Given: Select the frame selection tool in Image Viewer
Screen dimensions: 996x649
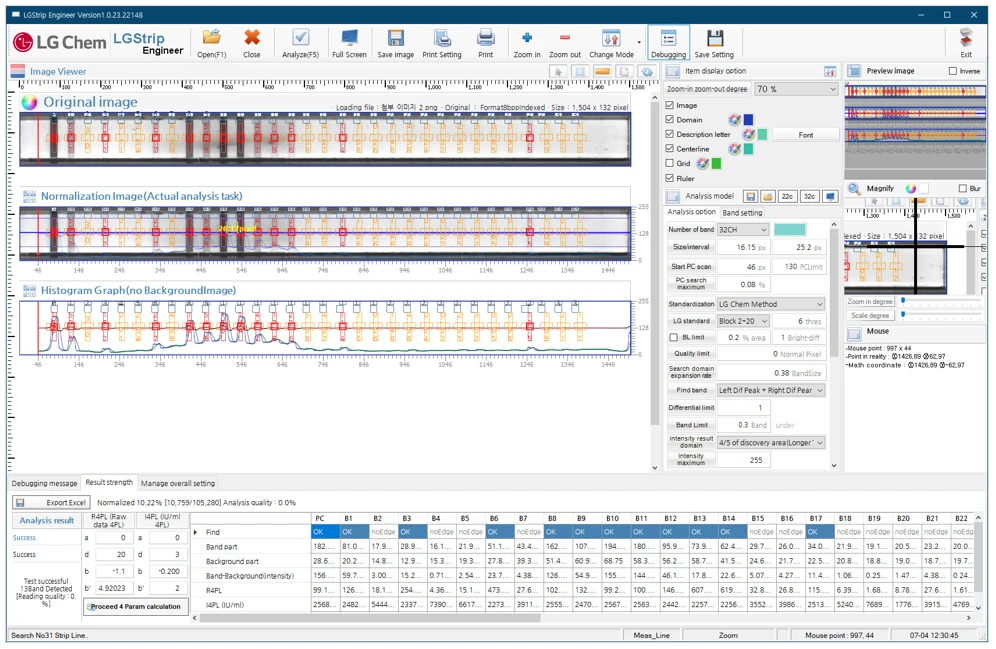Looking at the screenshot, I should [x=580, y=72].
